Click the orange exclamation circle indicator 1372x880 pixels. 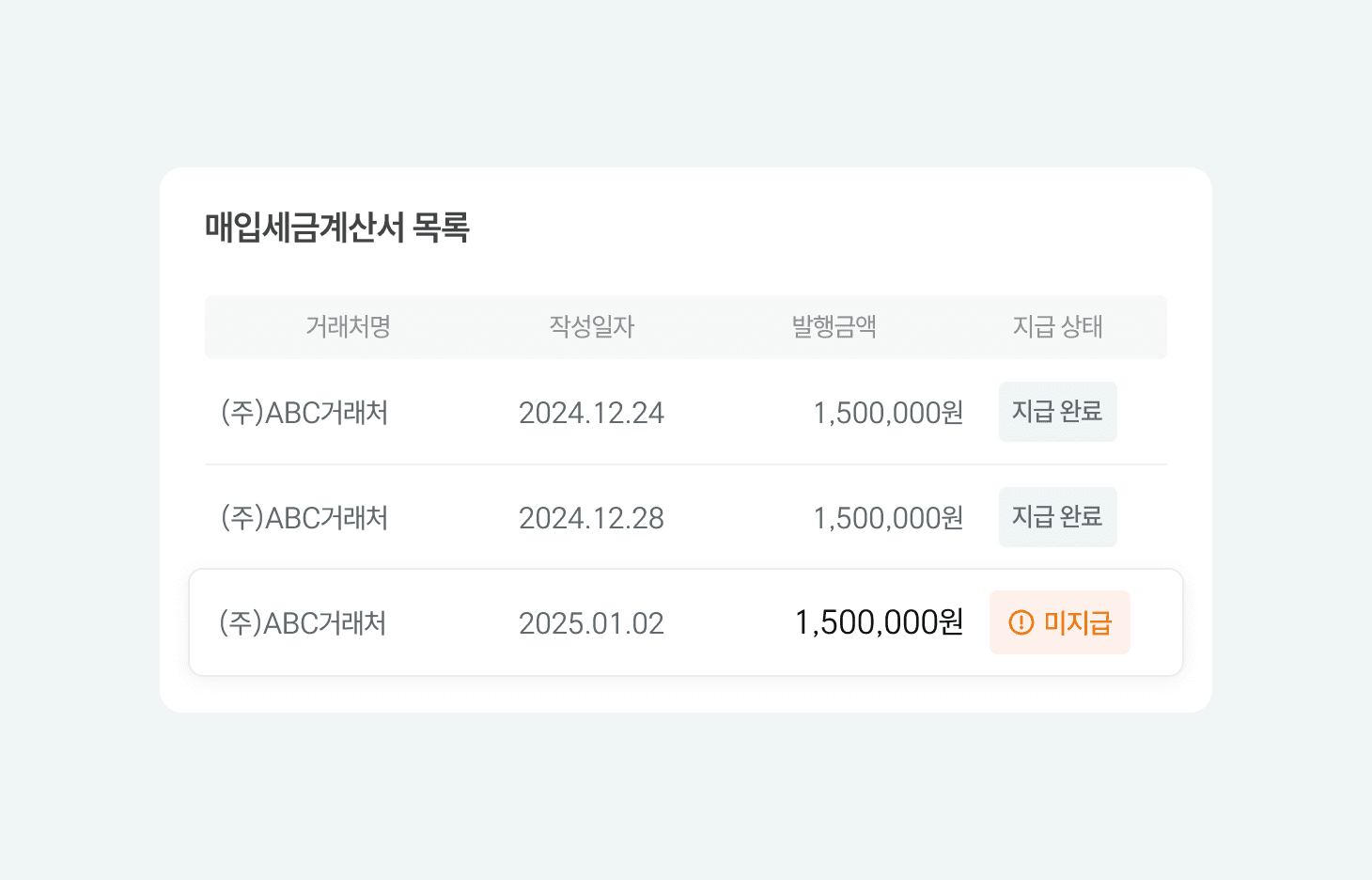click(x=1020, y=621)
